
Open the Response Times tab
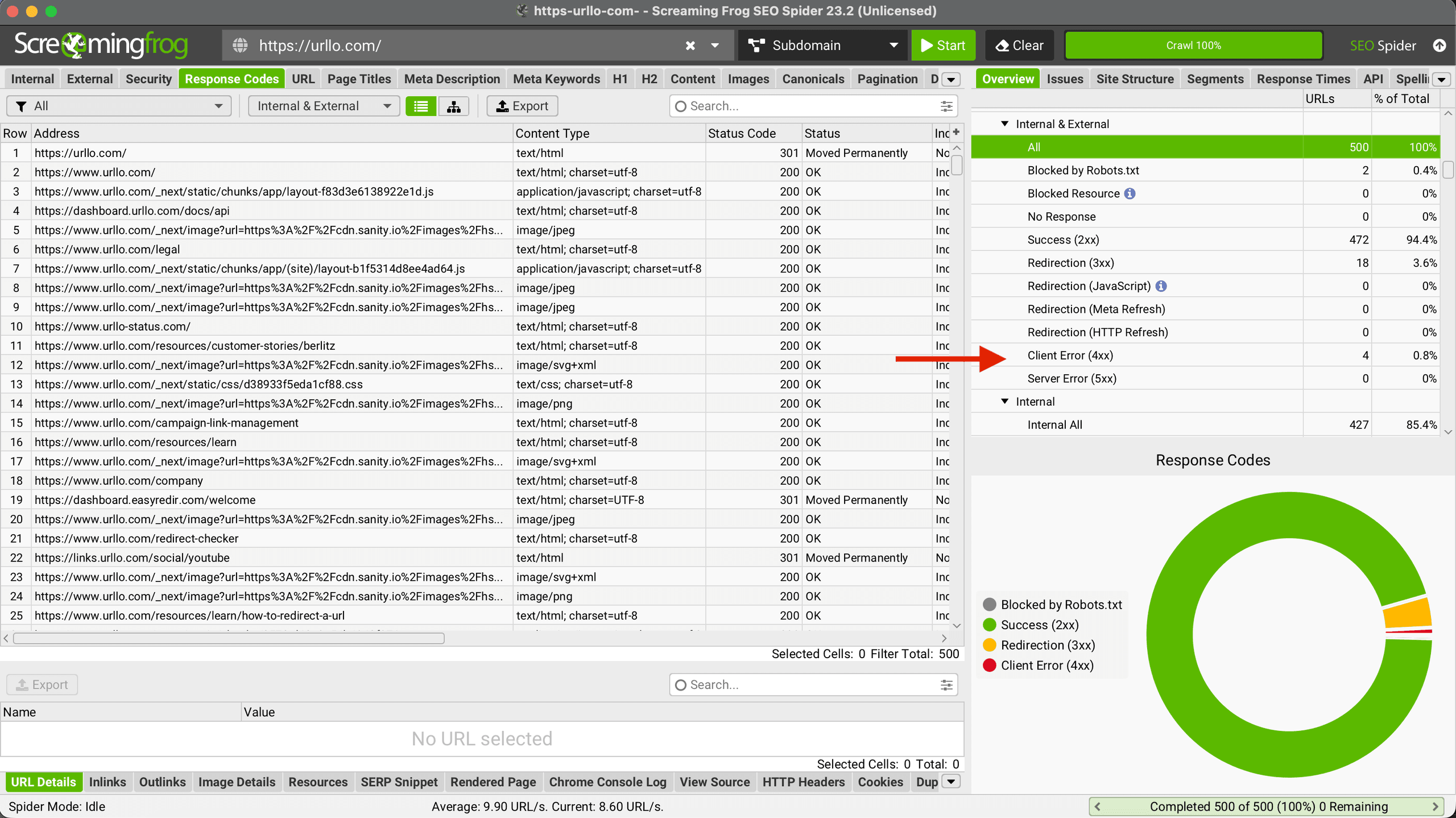coord(1304,79)
